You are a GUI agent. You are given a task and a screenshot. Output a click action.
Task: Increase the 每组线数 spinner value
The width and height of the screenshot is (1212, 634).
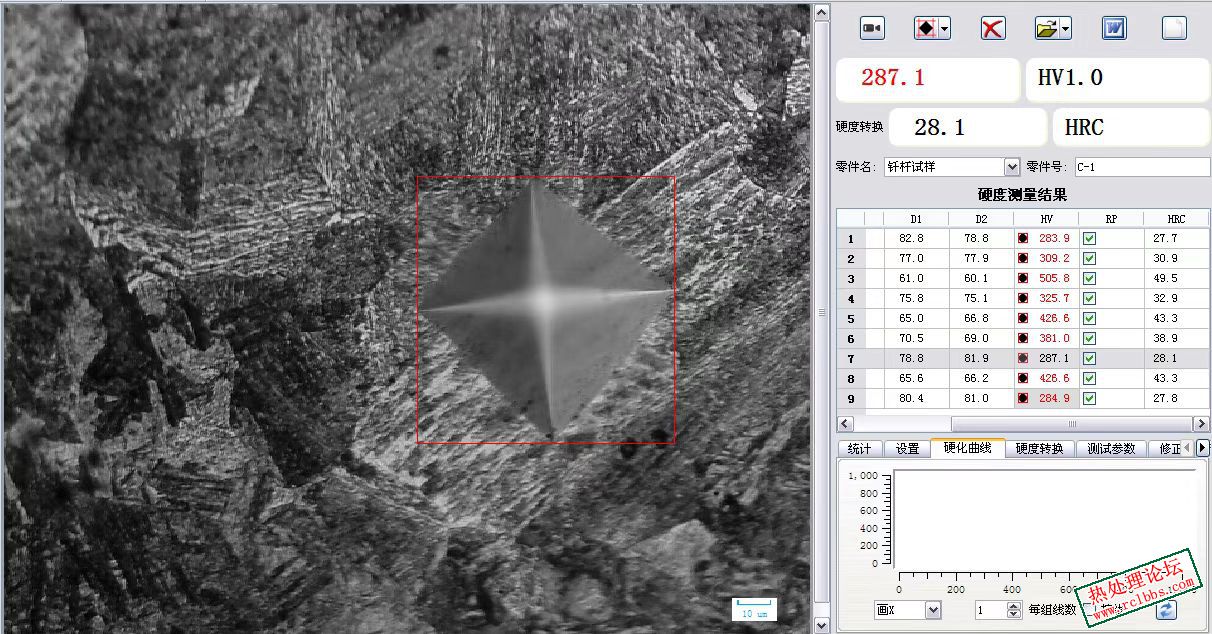click(x=1013, y=606)
